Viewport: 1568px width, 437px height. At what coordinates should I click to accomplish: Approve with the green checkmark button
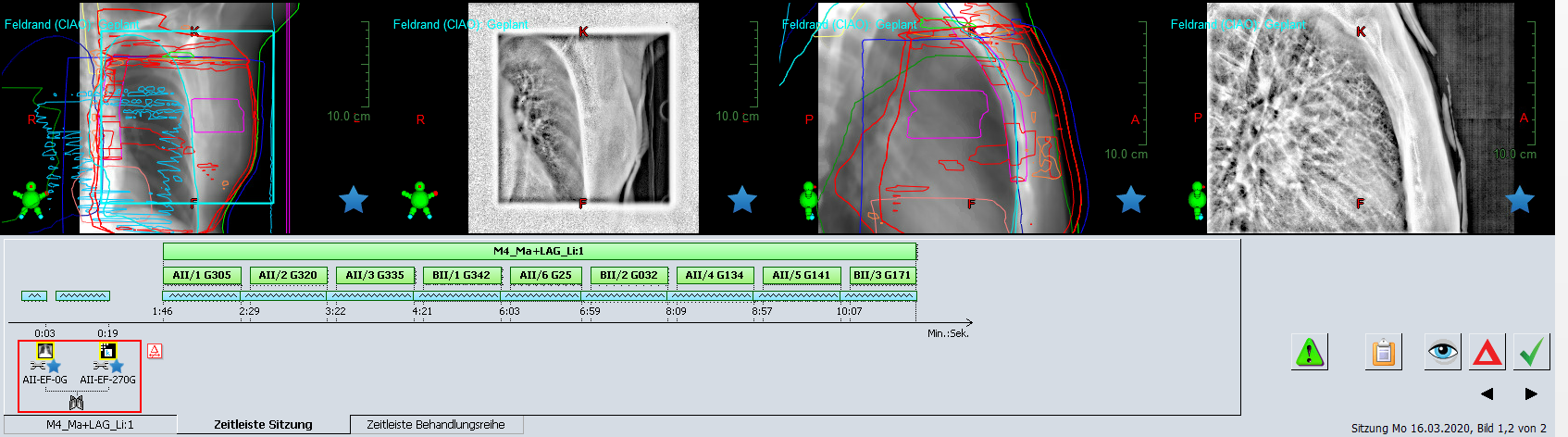(1531, 353)
